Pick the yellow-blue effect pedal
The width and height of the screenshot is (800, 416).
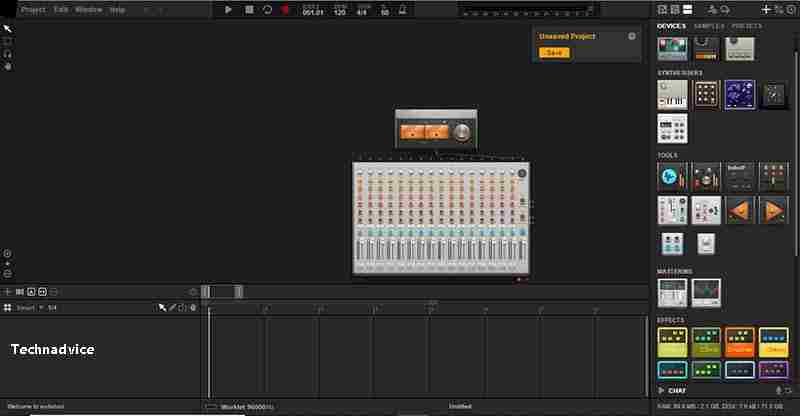tap(773, 342)
